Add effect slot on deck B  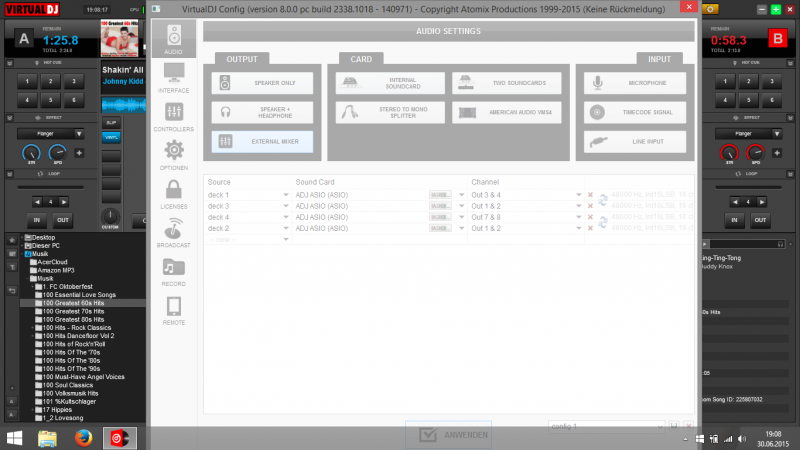[777, 153]
